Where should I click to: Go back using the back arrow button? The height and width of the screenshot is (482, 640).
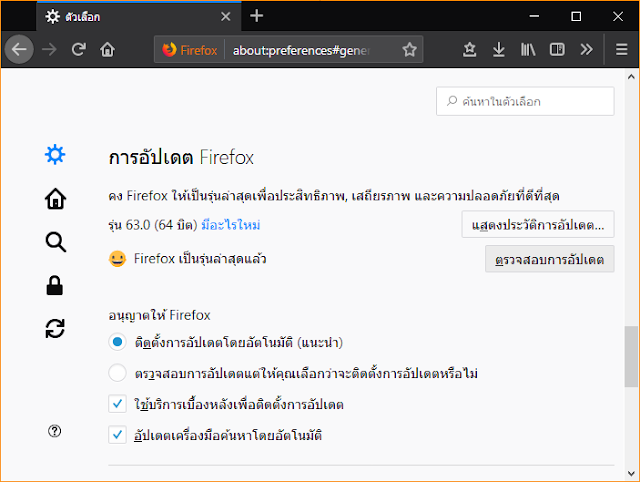[19, 49]
